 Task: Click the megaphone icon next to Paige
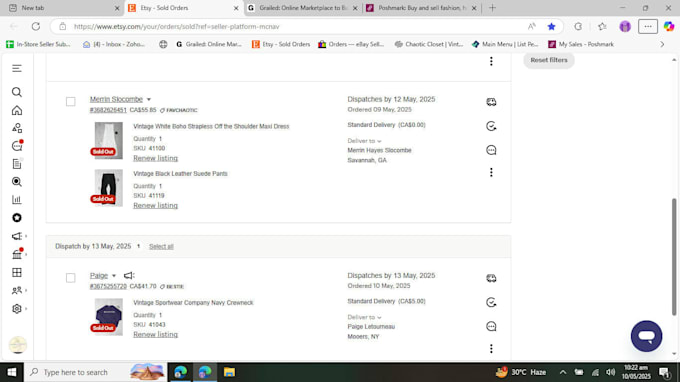click(x=129, y=275)
